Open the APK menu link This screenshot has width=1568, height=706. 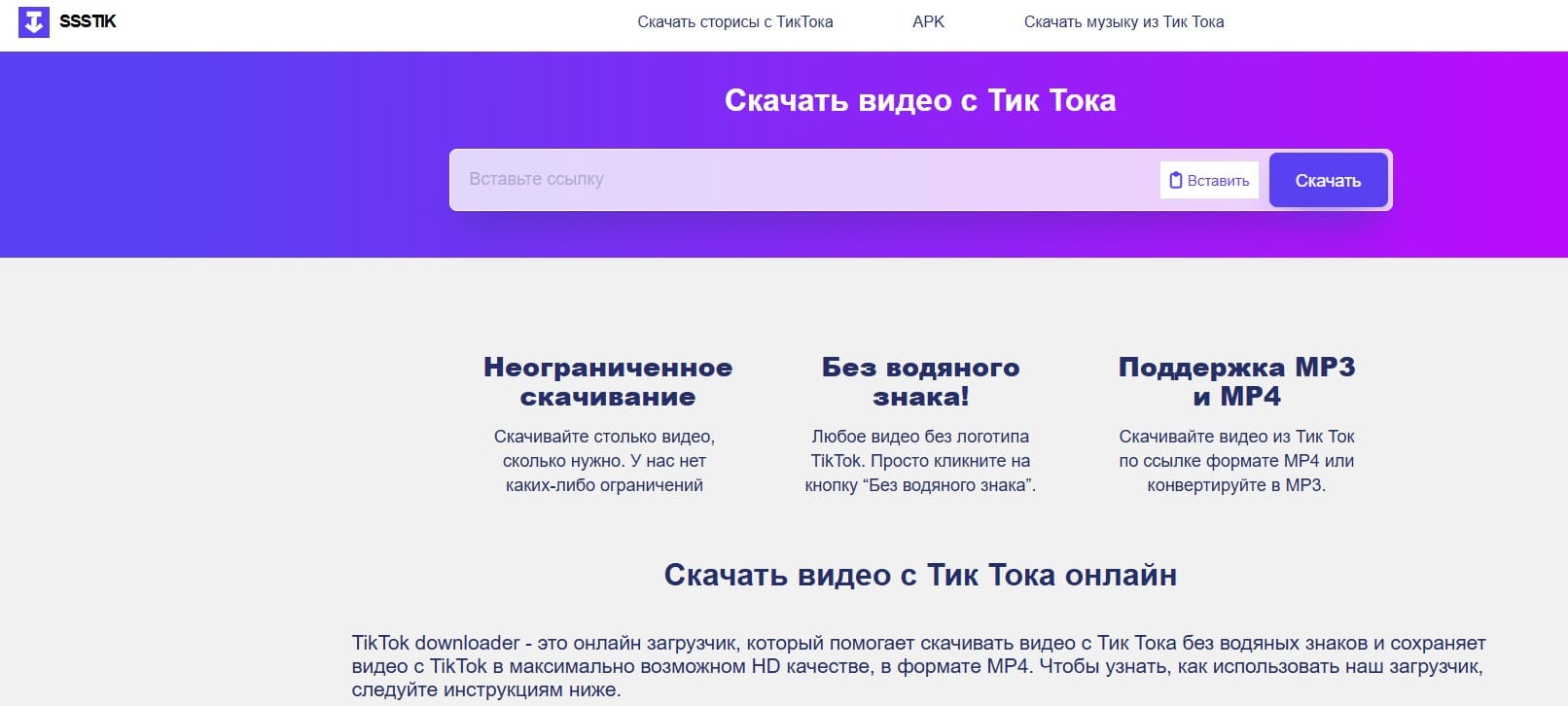click(x=928, y=21)
